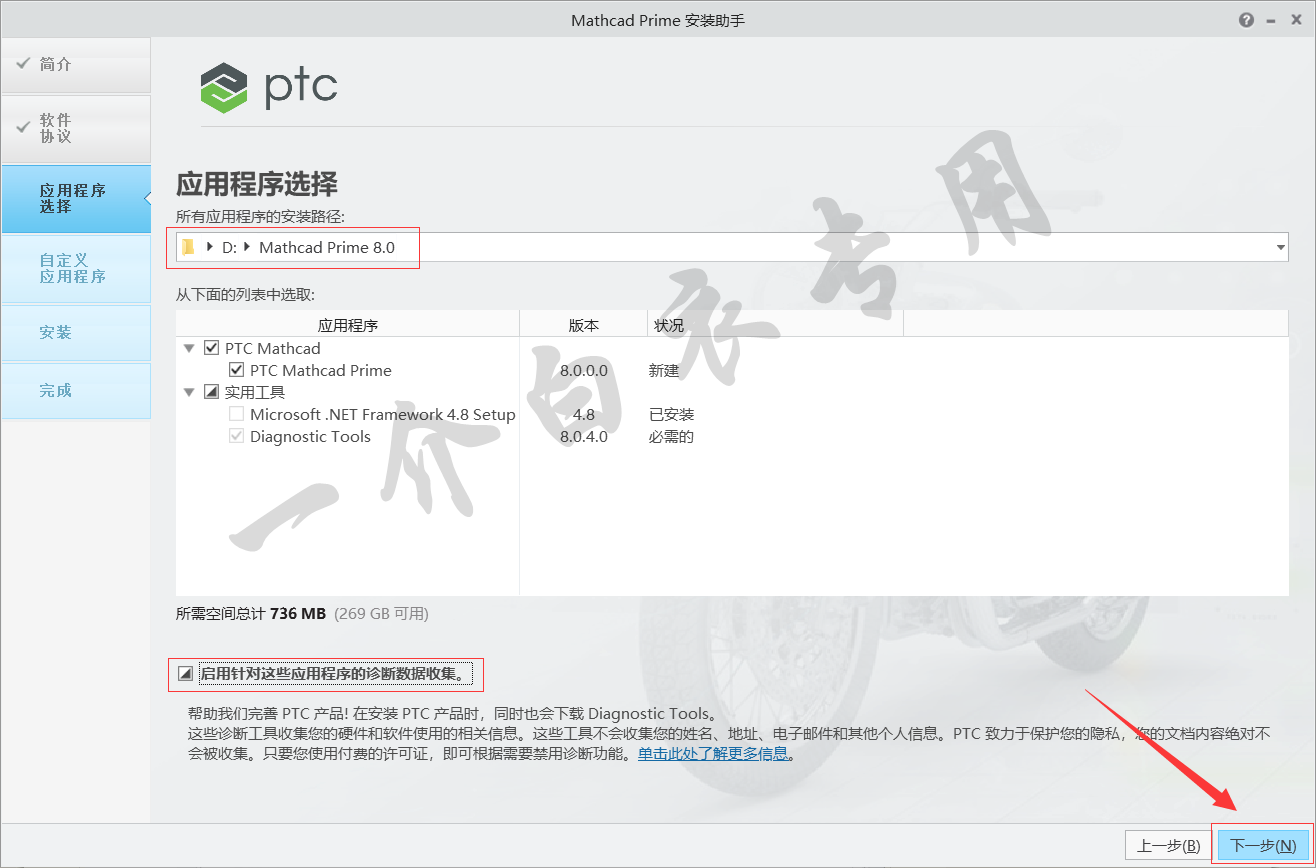Select the Diagnostic Tools row label
1316x868 pixels.
click(310, 436)
